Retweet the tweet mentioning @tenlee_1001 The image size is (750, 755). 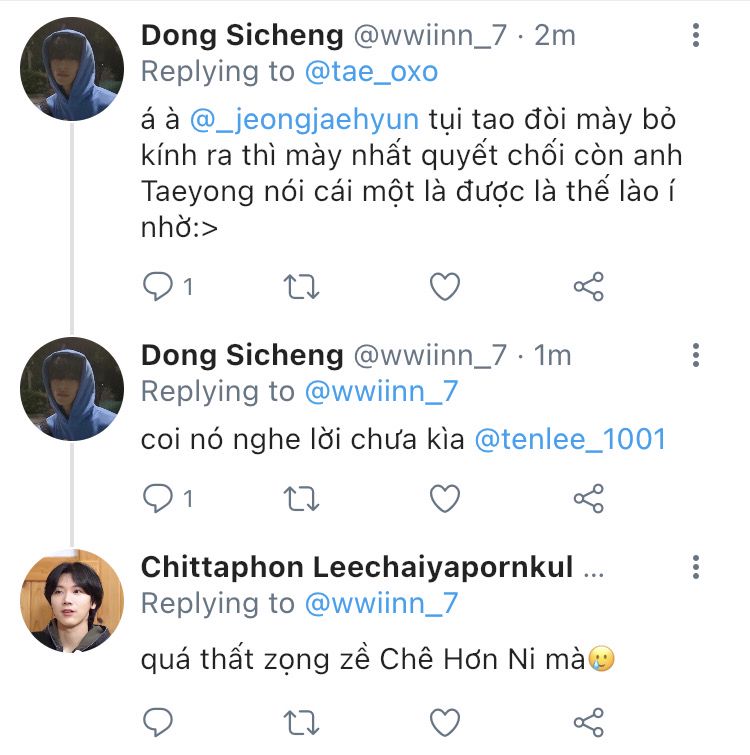(302, 498)
